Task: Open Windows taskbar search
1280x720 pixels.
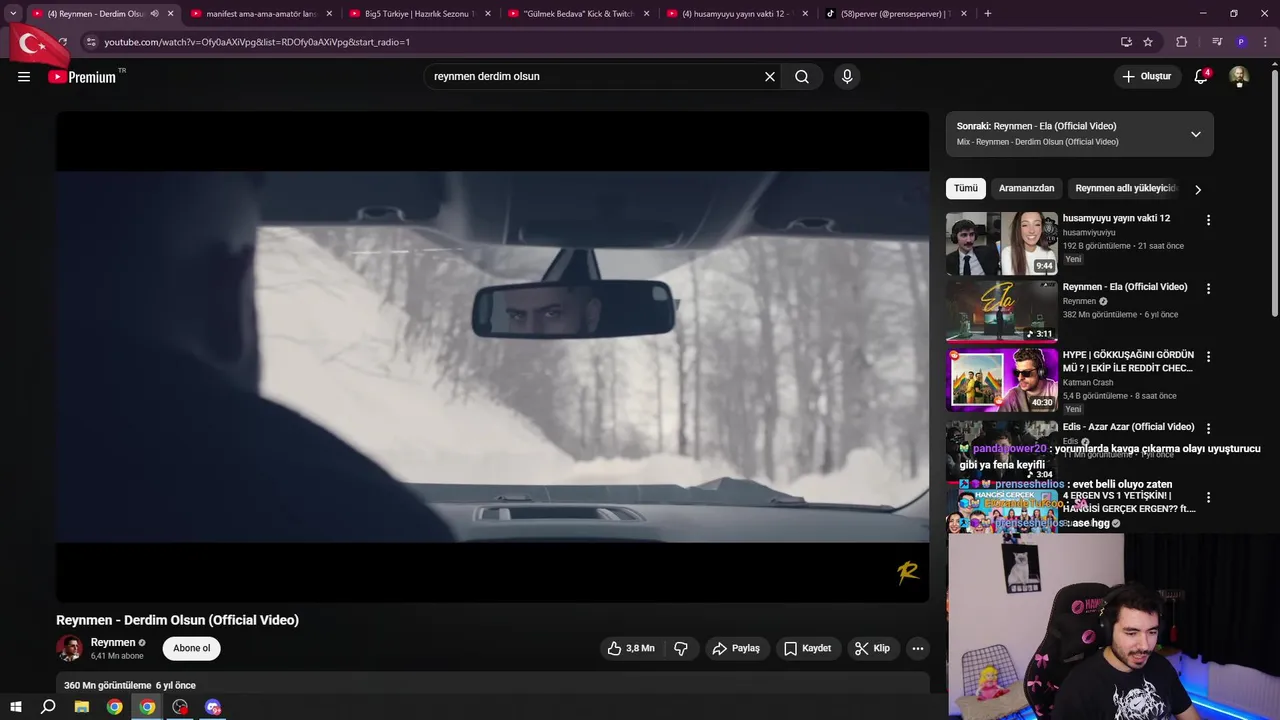Action: click(x=48, y=707)
